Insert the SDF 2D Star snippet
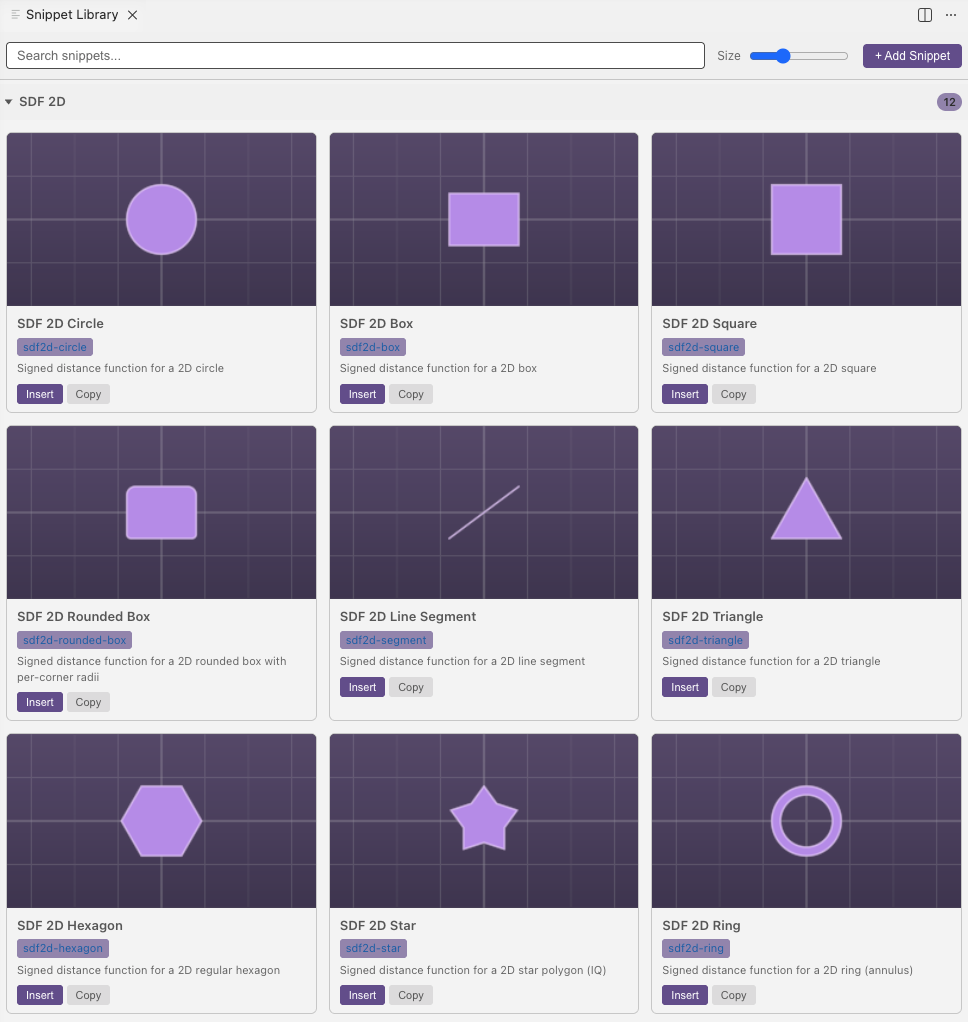Viewport: 968px width, 1022px height. click(362, 995)
